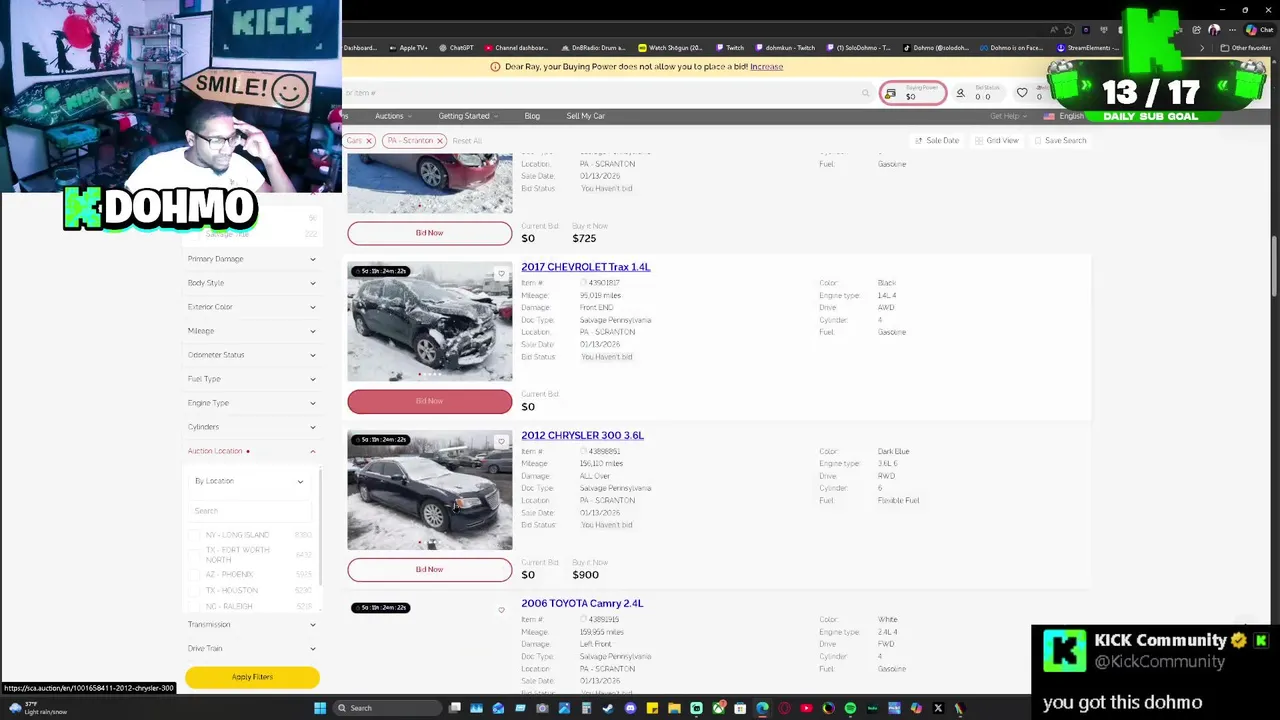Screen dimensions: 1280x720
Task: Open the 2017 CHEVROLET Trax 1.4L listing
Action: pyautogui.click(x=585, y=267)
